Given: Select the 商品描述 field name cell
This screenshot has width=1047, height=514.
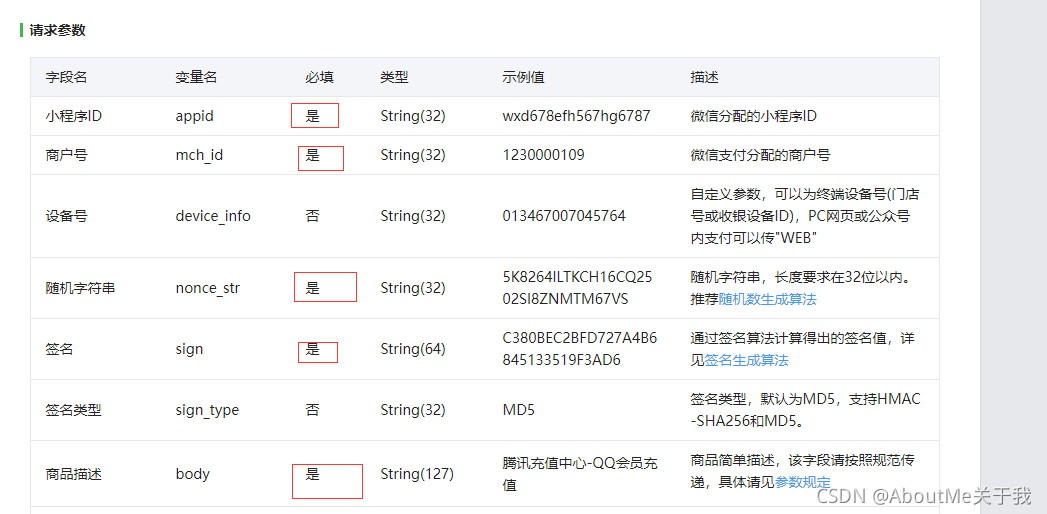Looking at the screenshot, I should [73, 475].
